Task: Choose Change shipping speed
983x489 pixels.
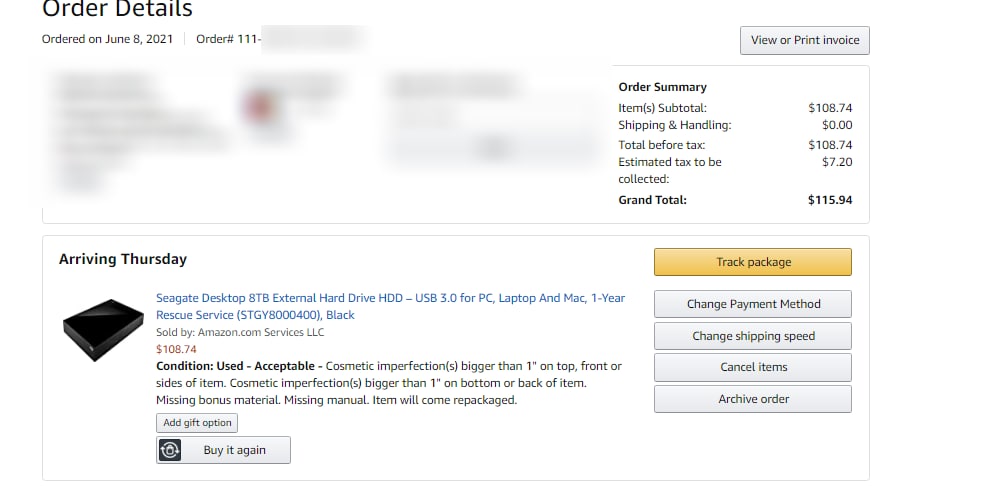Action: coord(753,336)
